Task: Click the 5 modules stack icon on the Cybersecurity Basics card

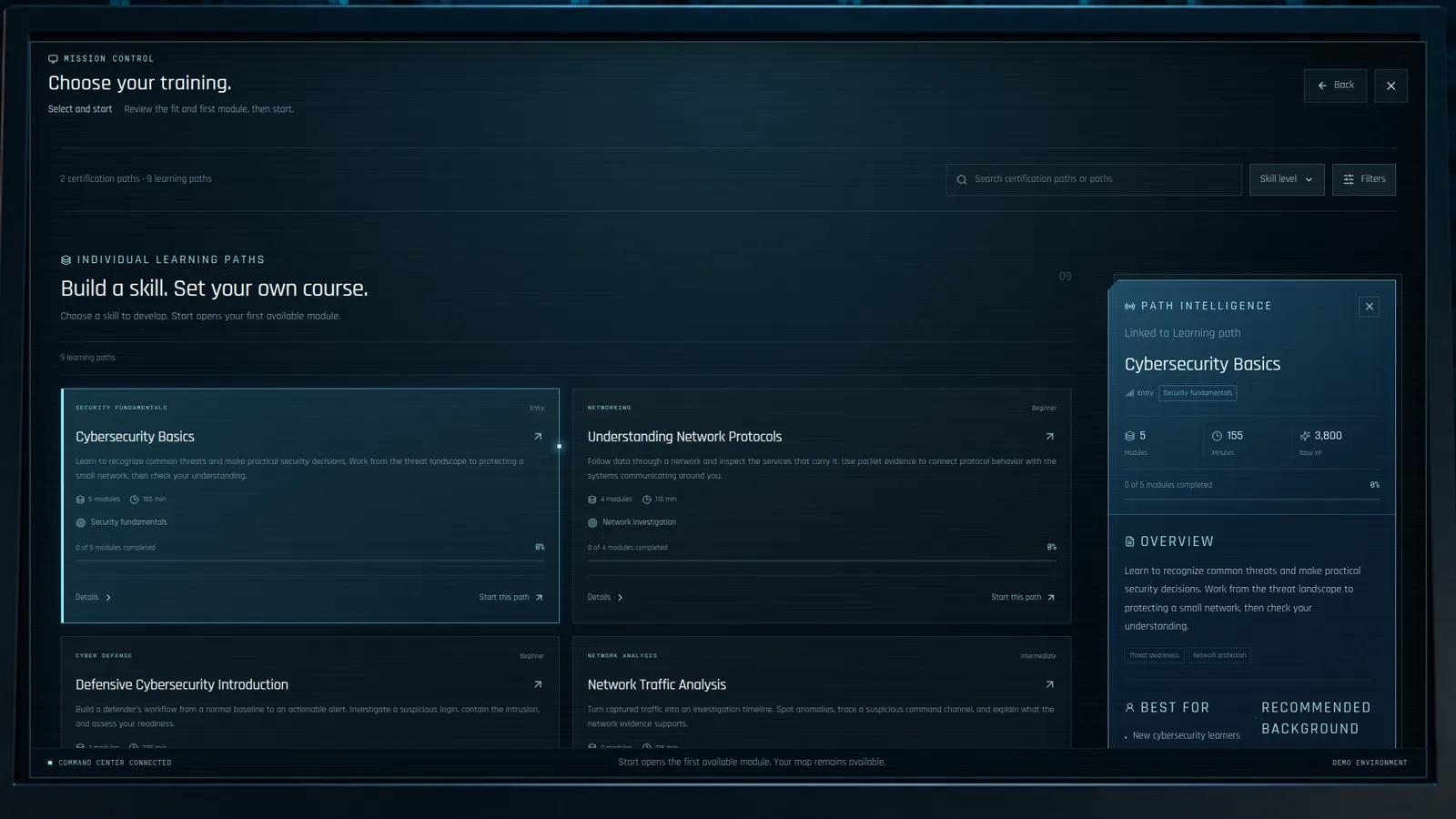Action: [x=80, y=500]
